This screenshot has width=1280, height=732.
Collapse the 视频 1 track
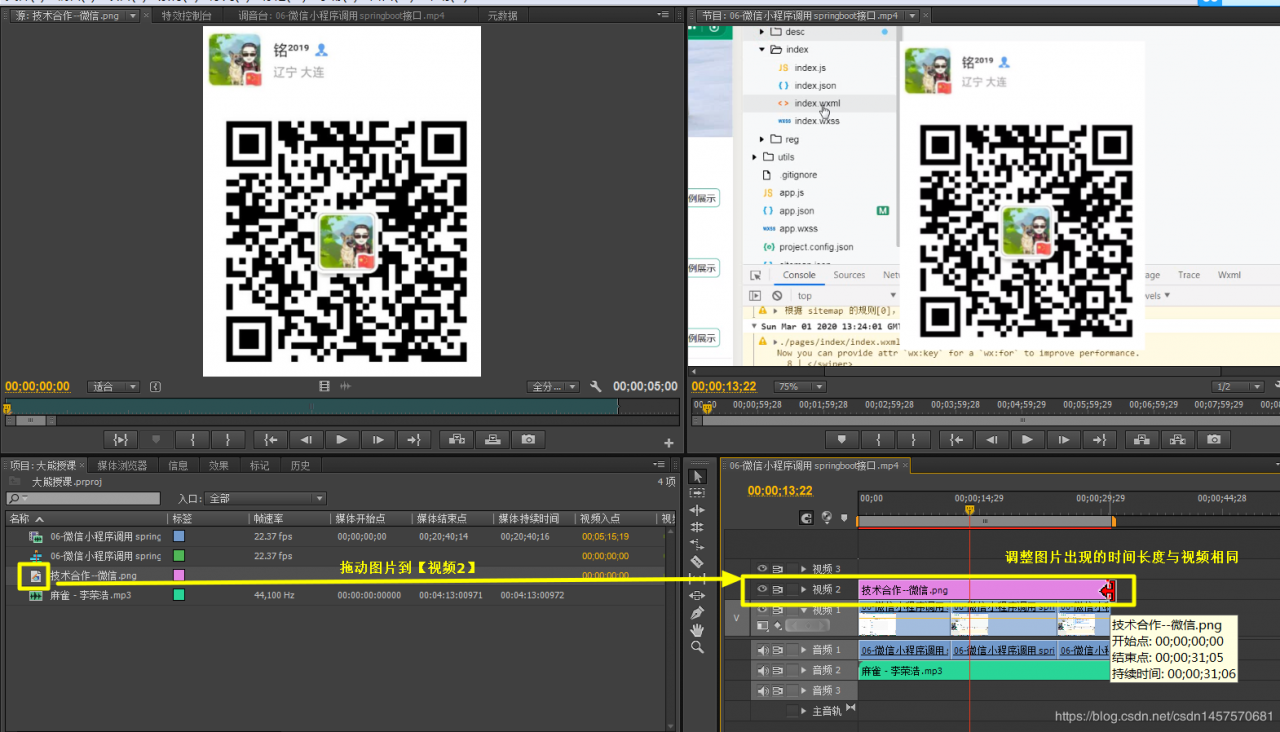click(x=804, y=609)
